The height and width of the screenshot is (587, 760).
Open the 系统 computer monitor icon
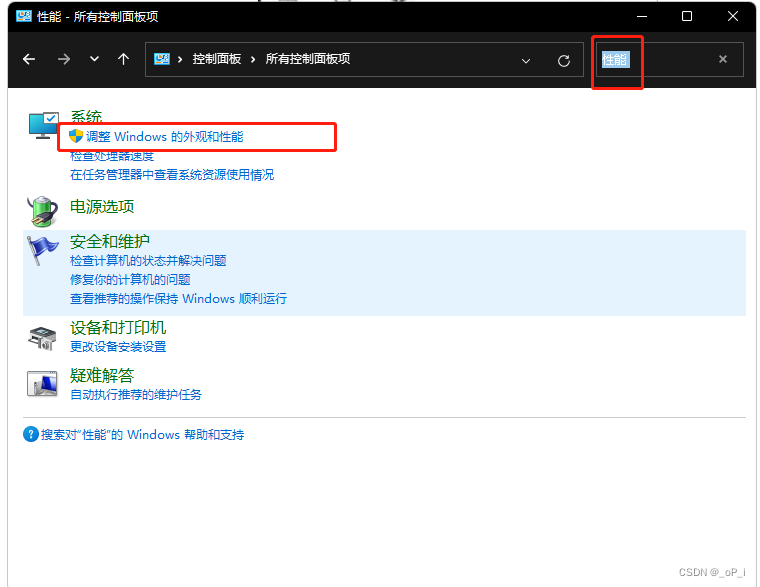(x=44, y=126)
